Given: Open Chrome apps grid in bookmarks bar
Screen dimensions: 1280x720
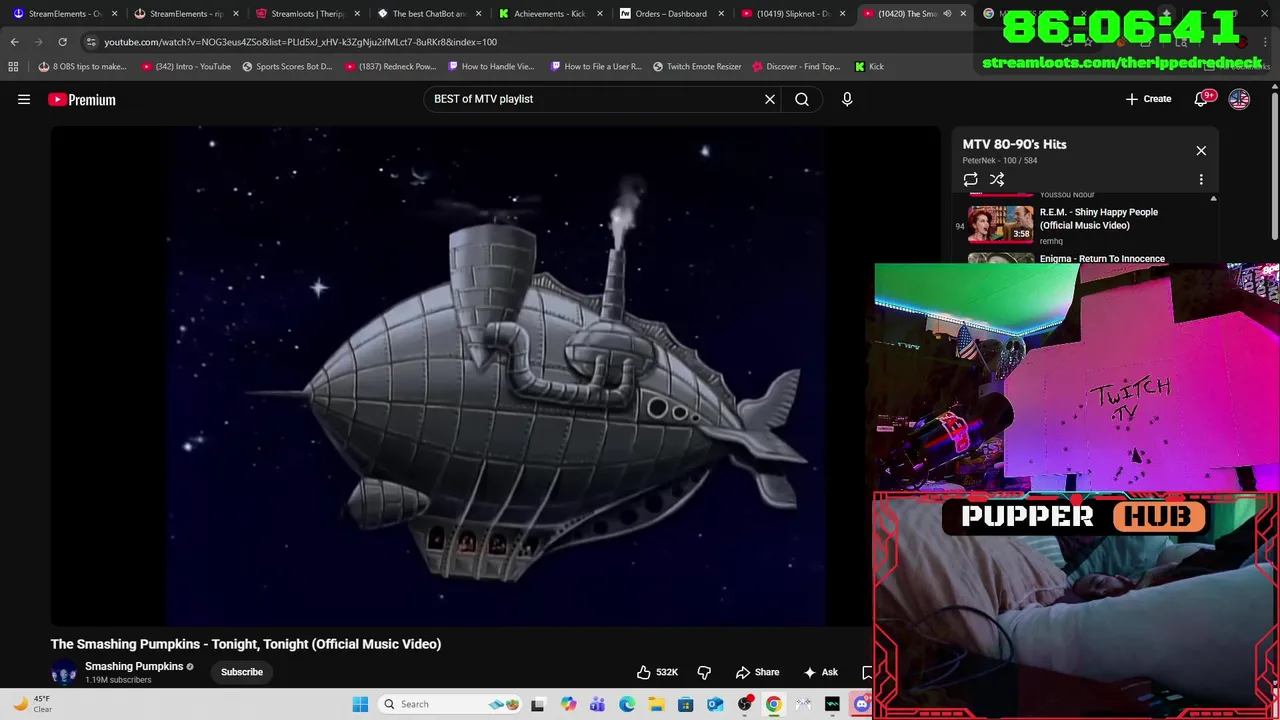Looking at the screenshot, I should click(13, 67).
